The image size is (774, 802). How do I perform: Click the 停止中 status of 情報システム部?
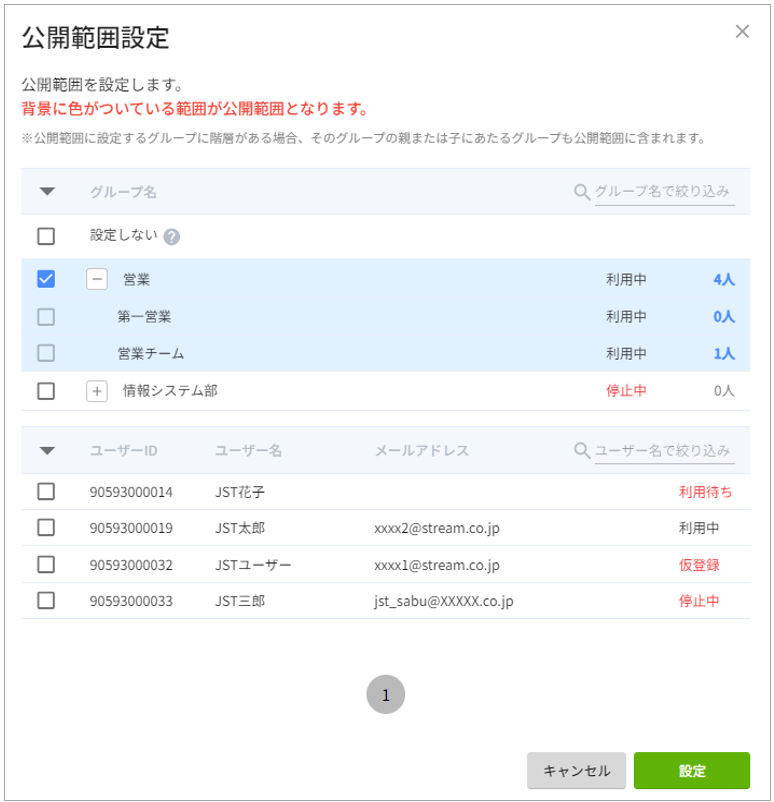[626, 391]
